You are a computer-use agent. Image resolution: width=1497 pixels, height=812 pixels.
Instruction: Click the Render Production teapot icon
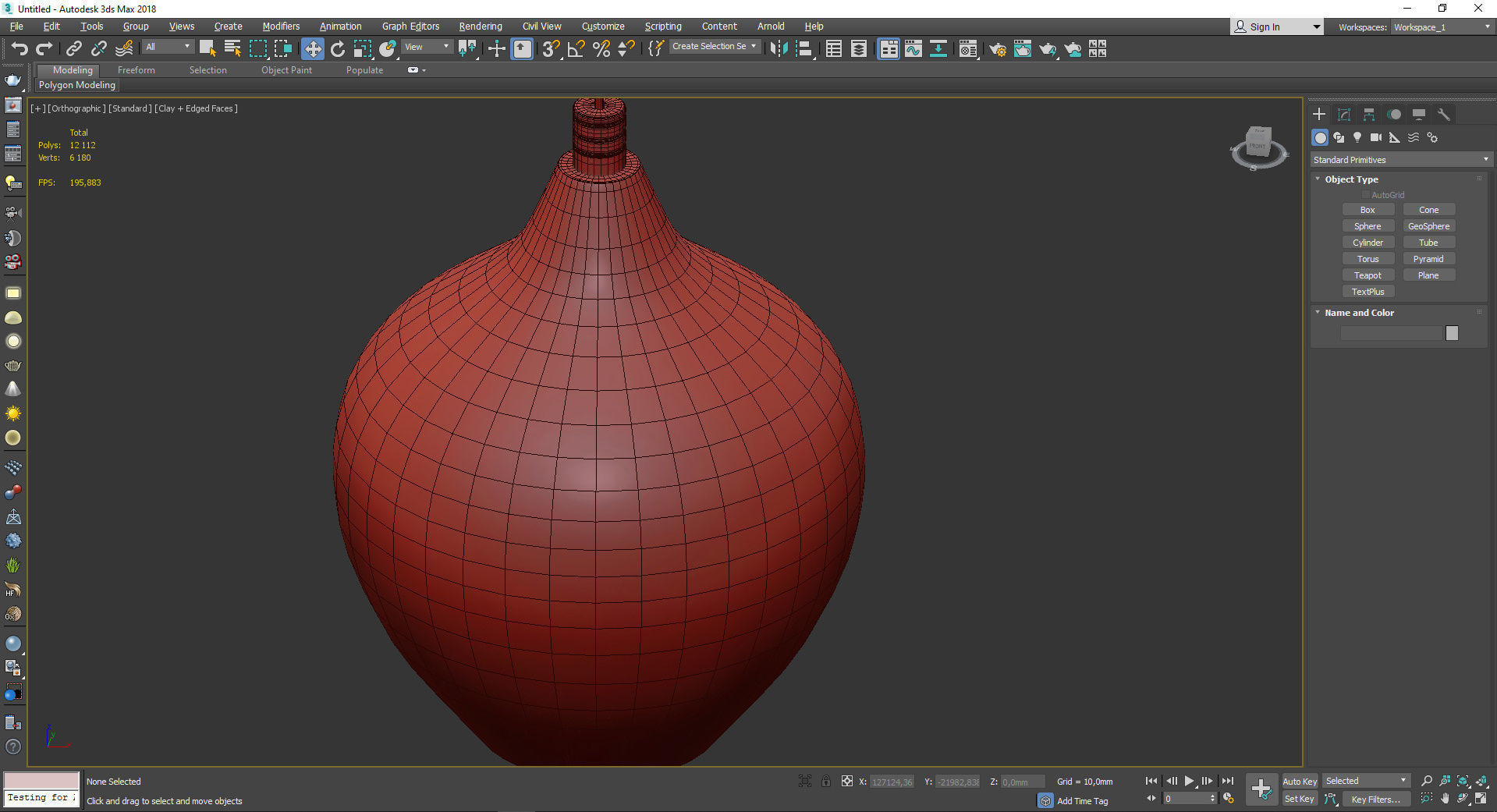point(1048,49)
